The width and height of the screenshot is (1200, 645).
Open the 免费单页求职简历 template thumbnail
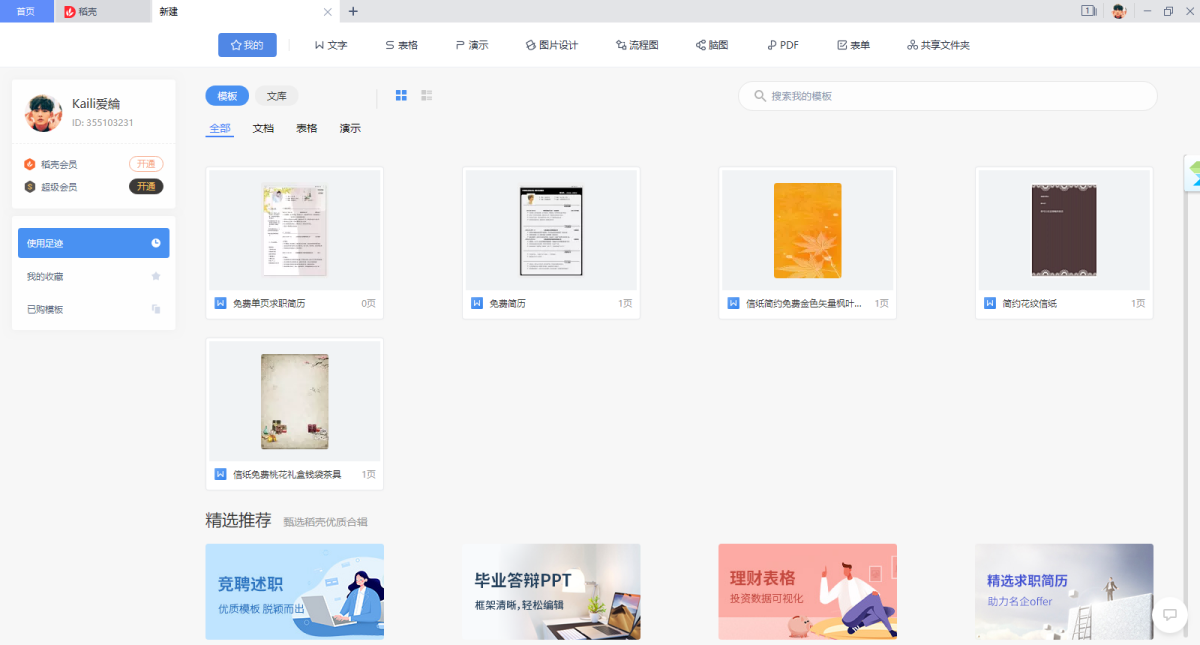coord(295,230)
